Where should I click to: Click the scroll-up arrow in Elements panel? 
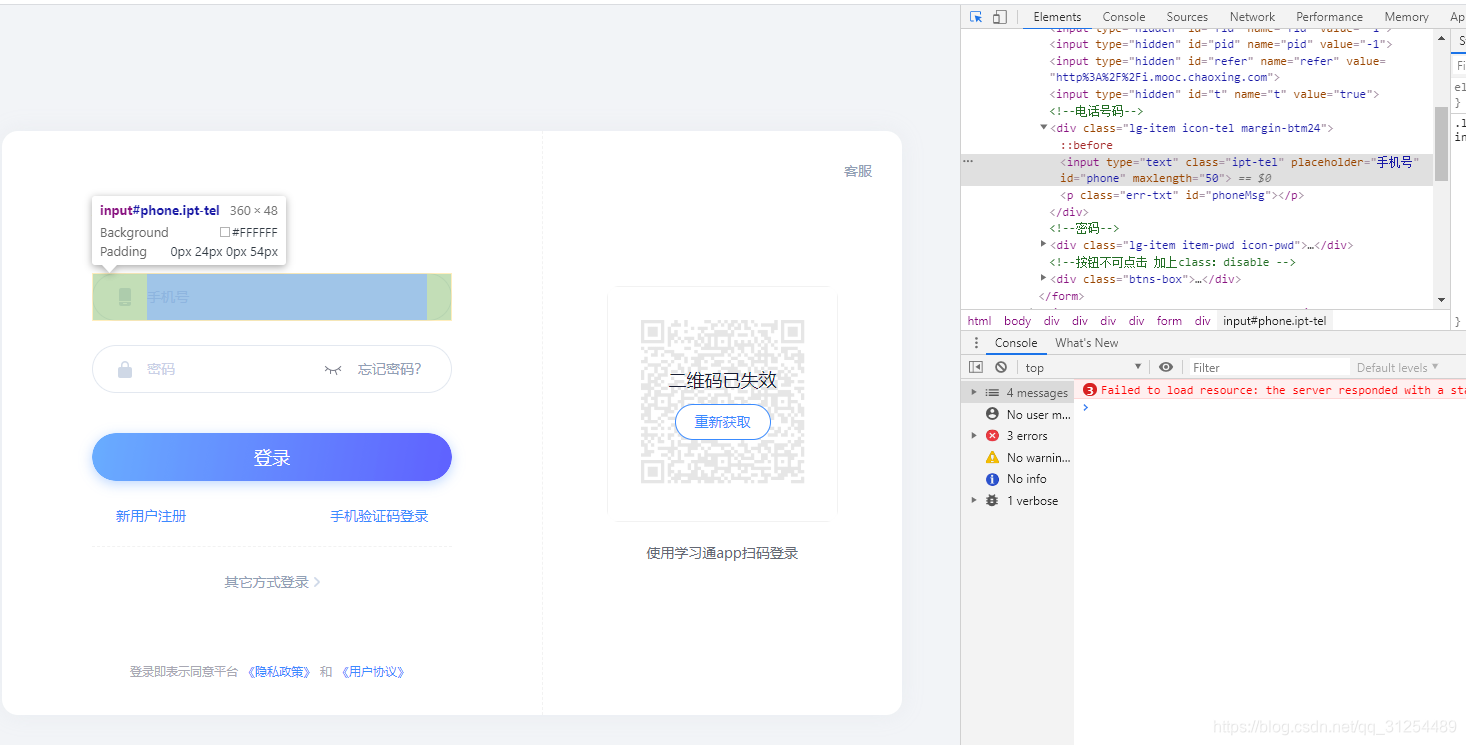click(x=1441, y=37)
